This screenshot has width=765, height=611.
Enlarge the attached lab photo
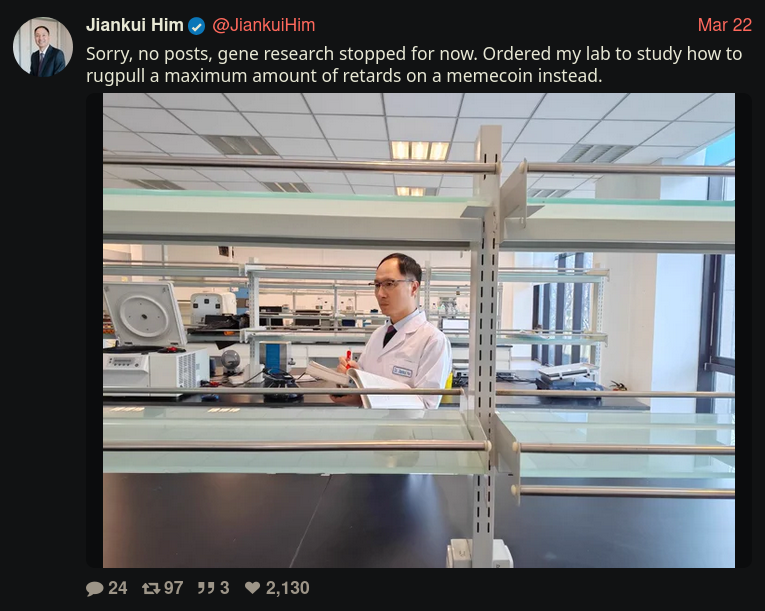(419, 330)
